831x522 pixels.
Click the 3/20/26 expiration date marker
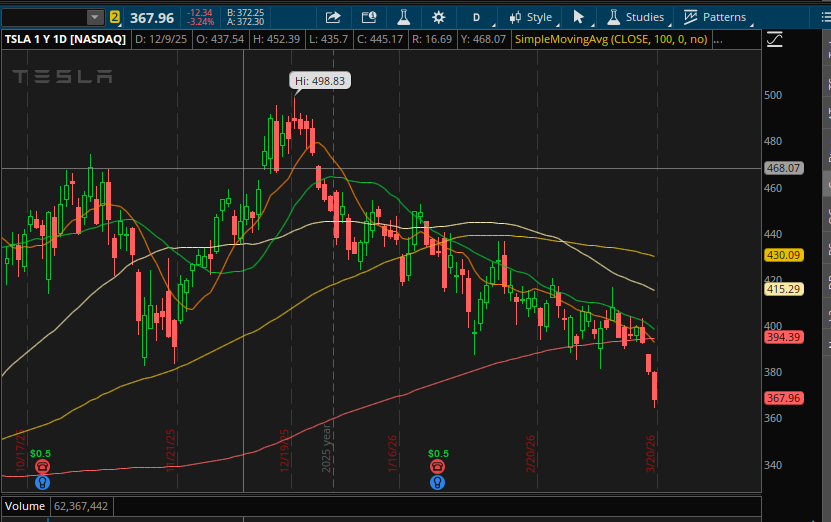coord(650,453)
